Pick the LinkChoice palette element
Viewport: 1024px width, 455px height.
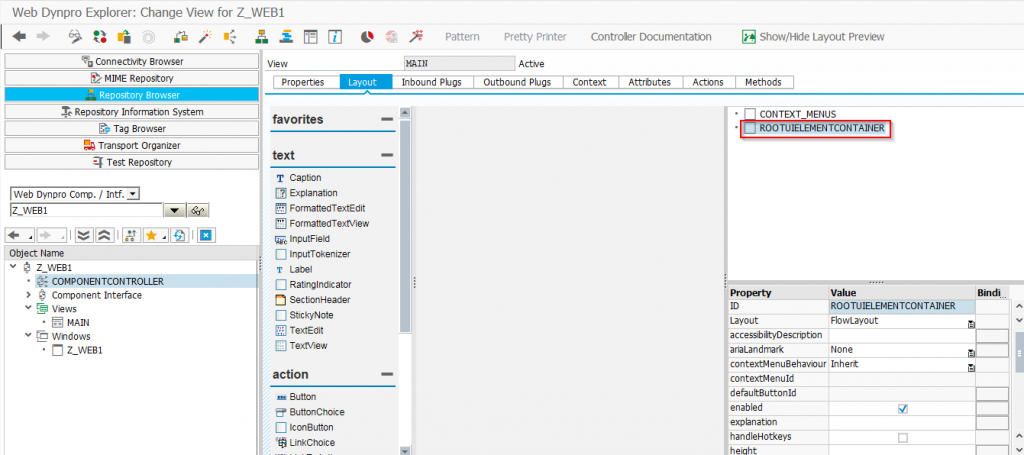click(x=312, y=443)
